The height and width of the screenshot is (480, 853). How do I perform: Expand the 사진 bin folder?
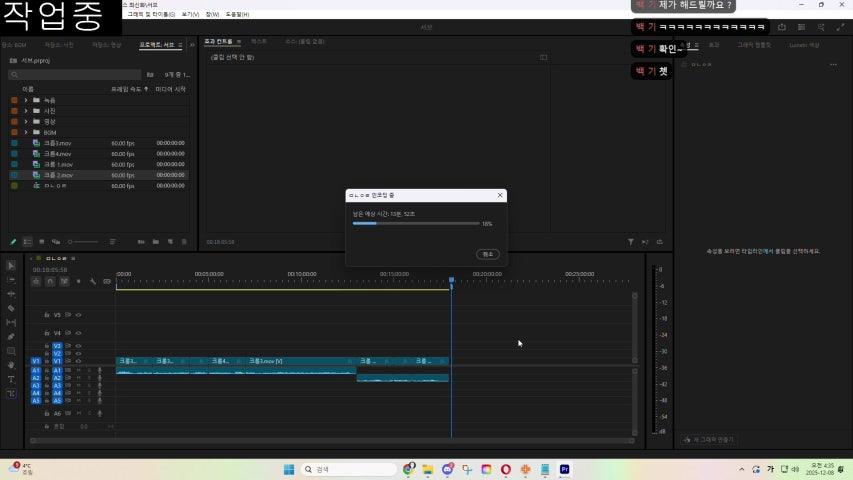click(x=26, y=111)
